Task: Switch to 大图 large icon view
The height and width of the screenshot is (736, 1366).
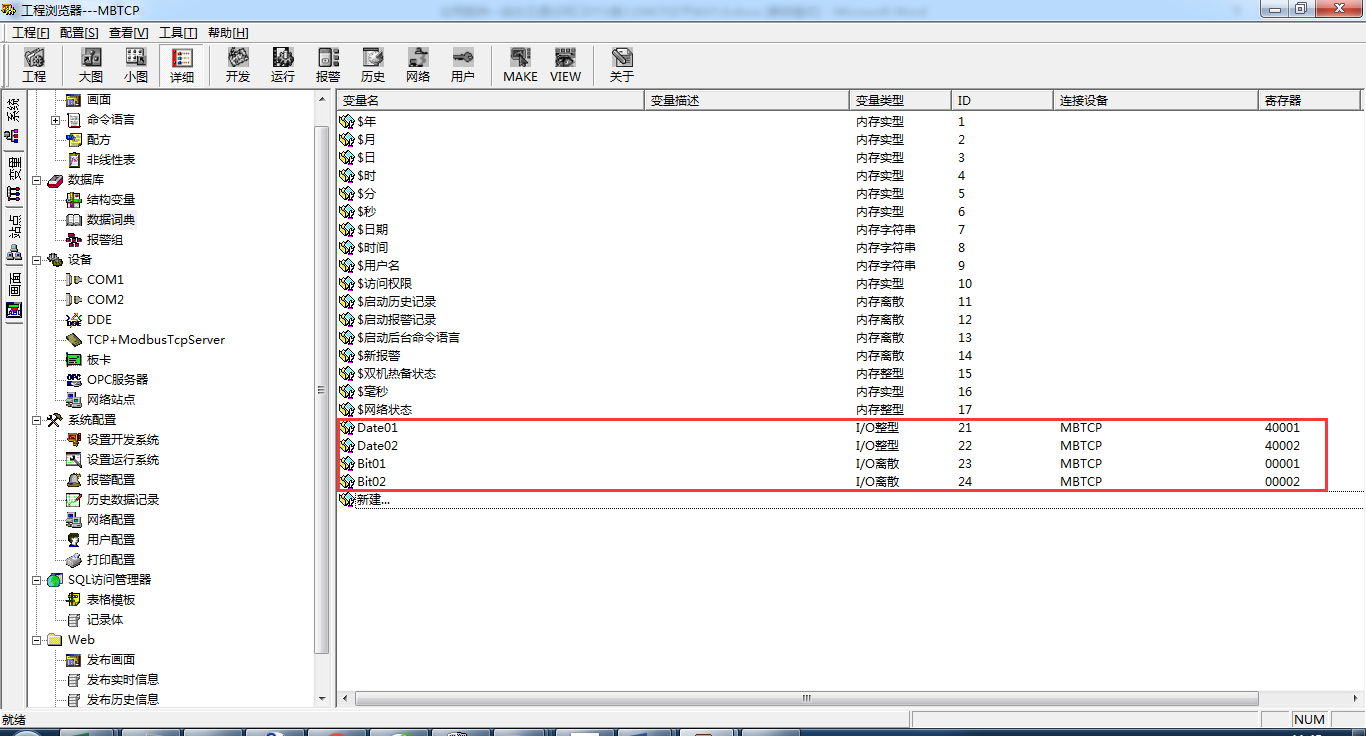Action: (91, 65)
